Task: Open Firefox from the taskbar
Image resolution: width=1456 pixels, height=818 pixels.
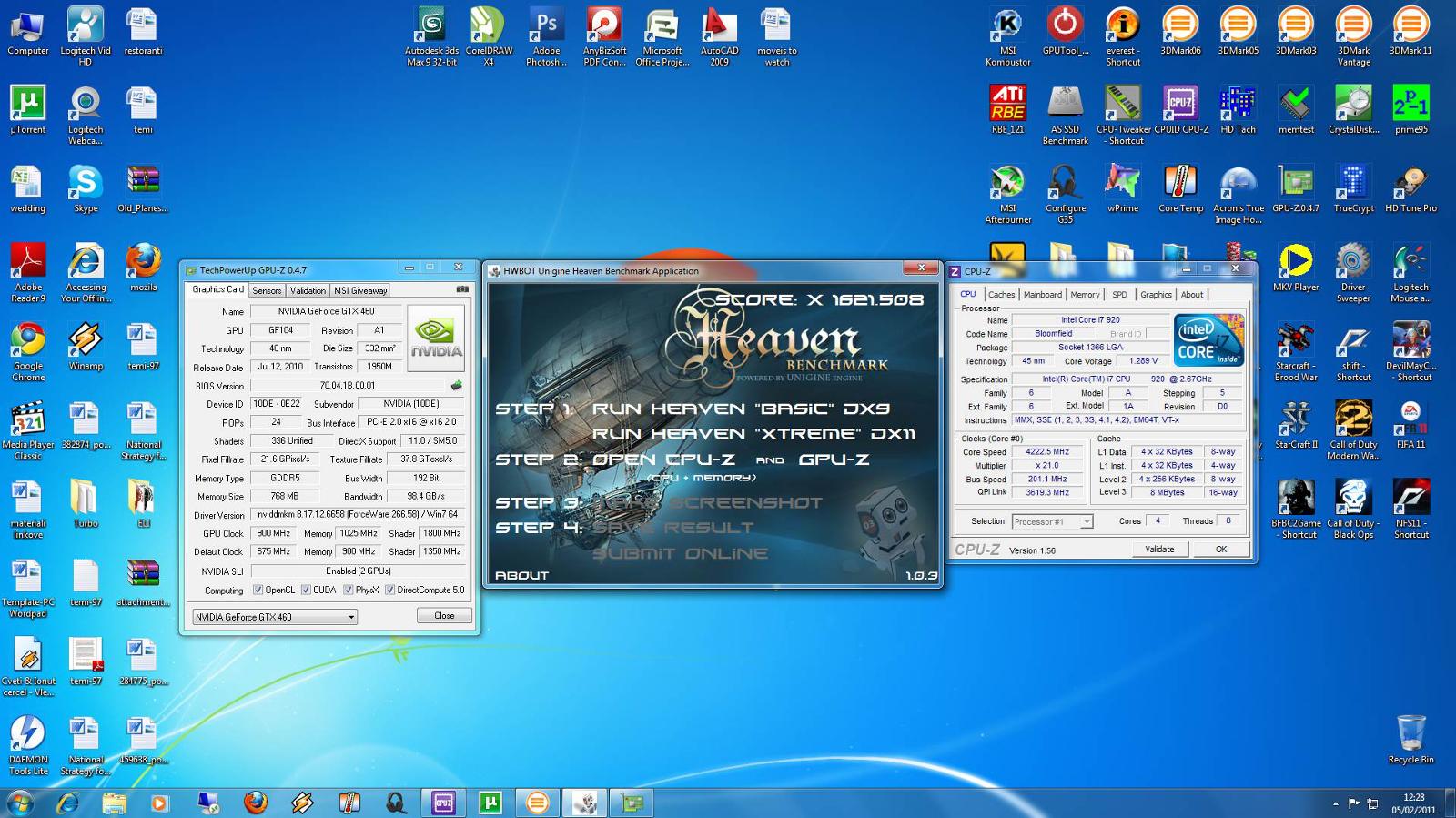Action: [x=256, y=803]
